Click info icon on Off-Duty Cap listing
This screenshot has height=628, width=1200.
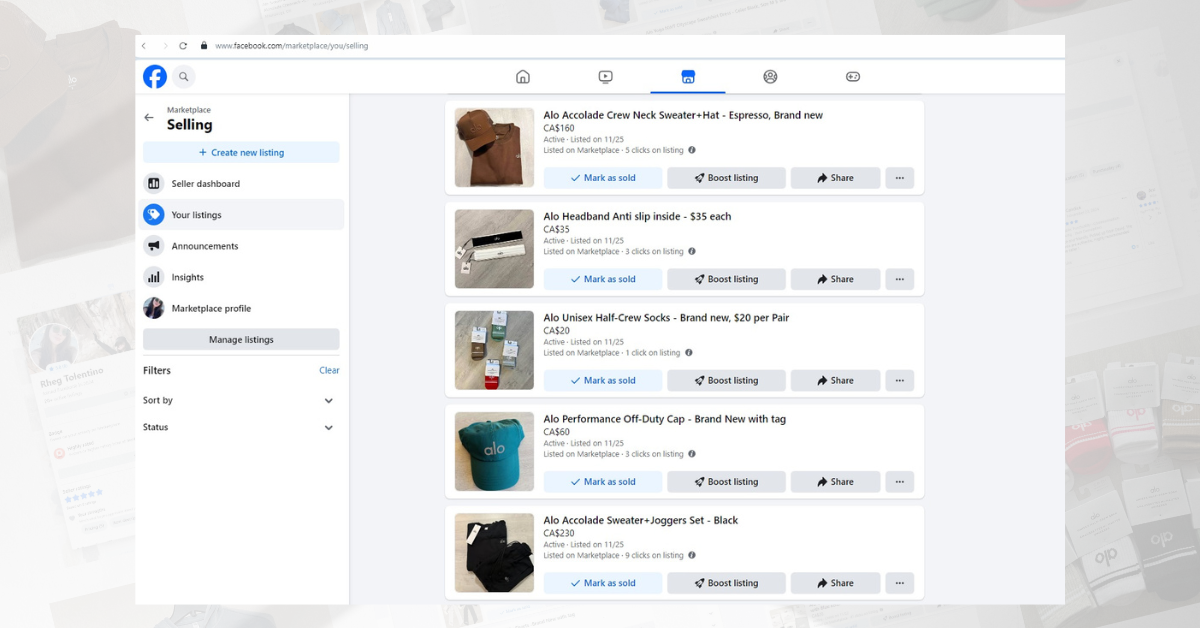[692, 454]
